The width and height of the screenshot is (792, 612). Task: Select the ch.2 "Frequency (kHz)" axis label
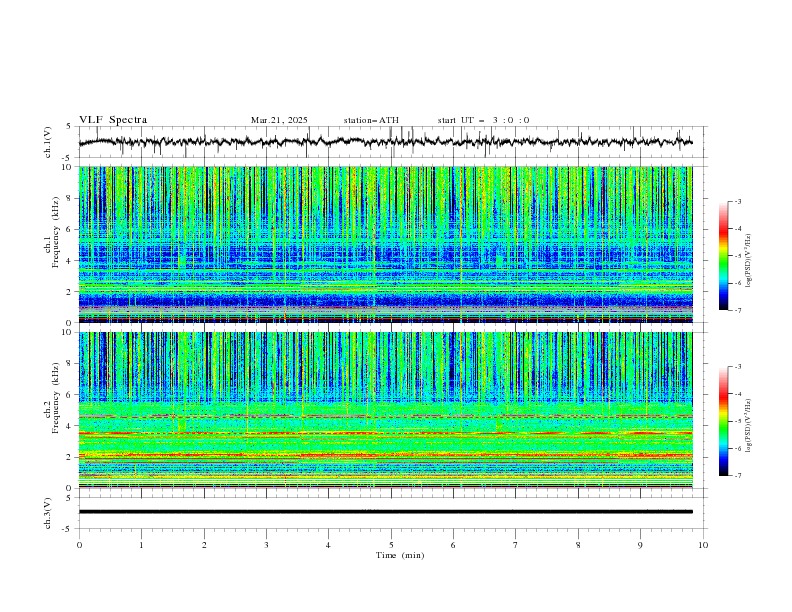[x=56, y=396]
